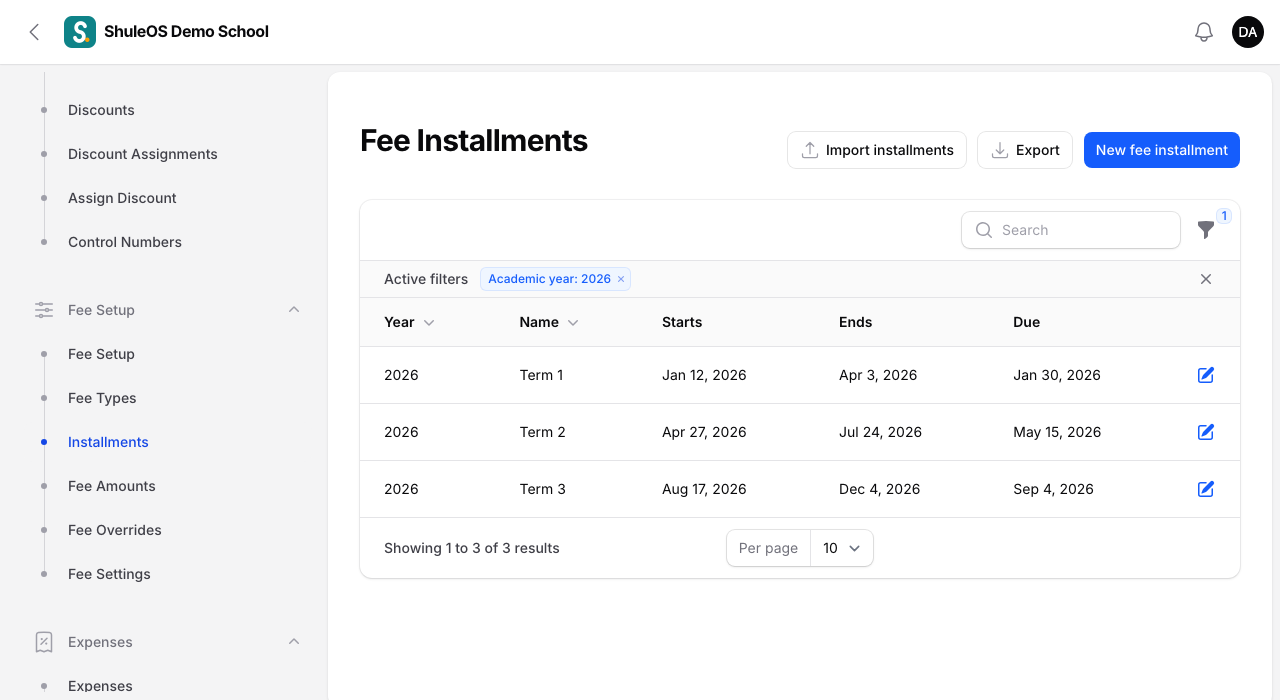This screenshot has height=700, width=1280.
Task: Open Discounts in sidebar
Action: click(101, 110)
